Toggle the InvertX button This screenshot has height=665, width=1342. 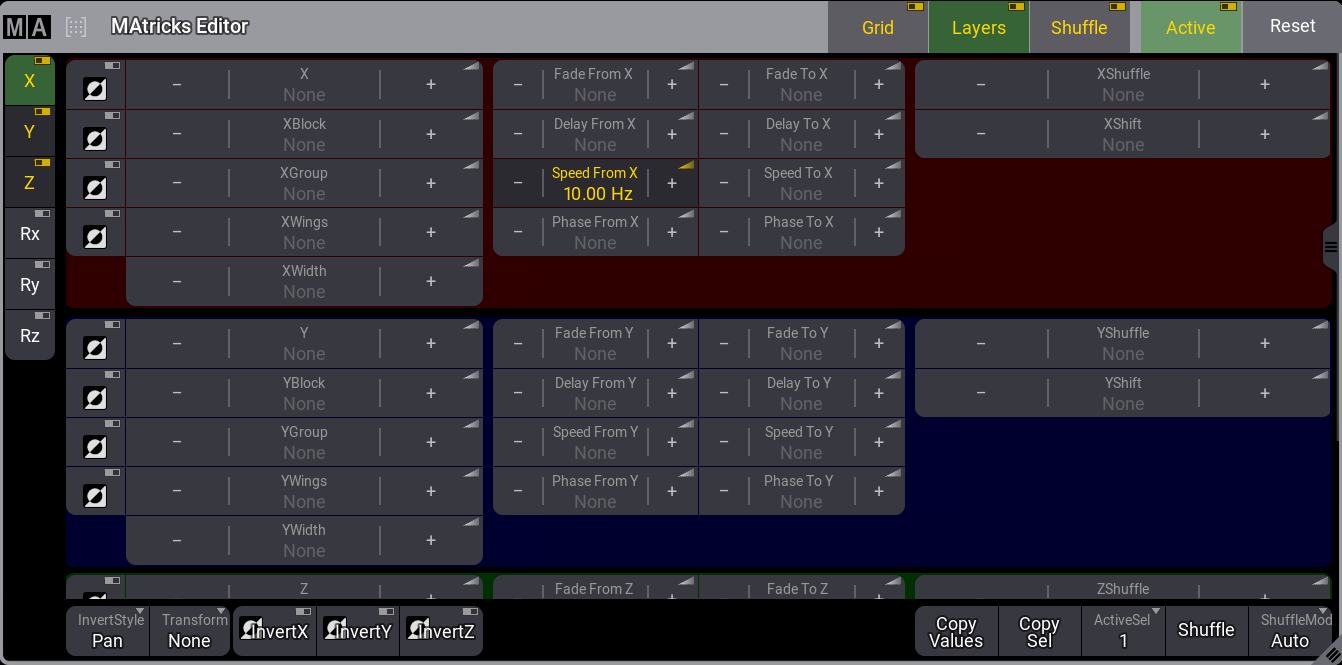[x=275, y=631]
